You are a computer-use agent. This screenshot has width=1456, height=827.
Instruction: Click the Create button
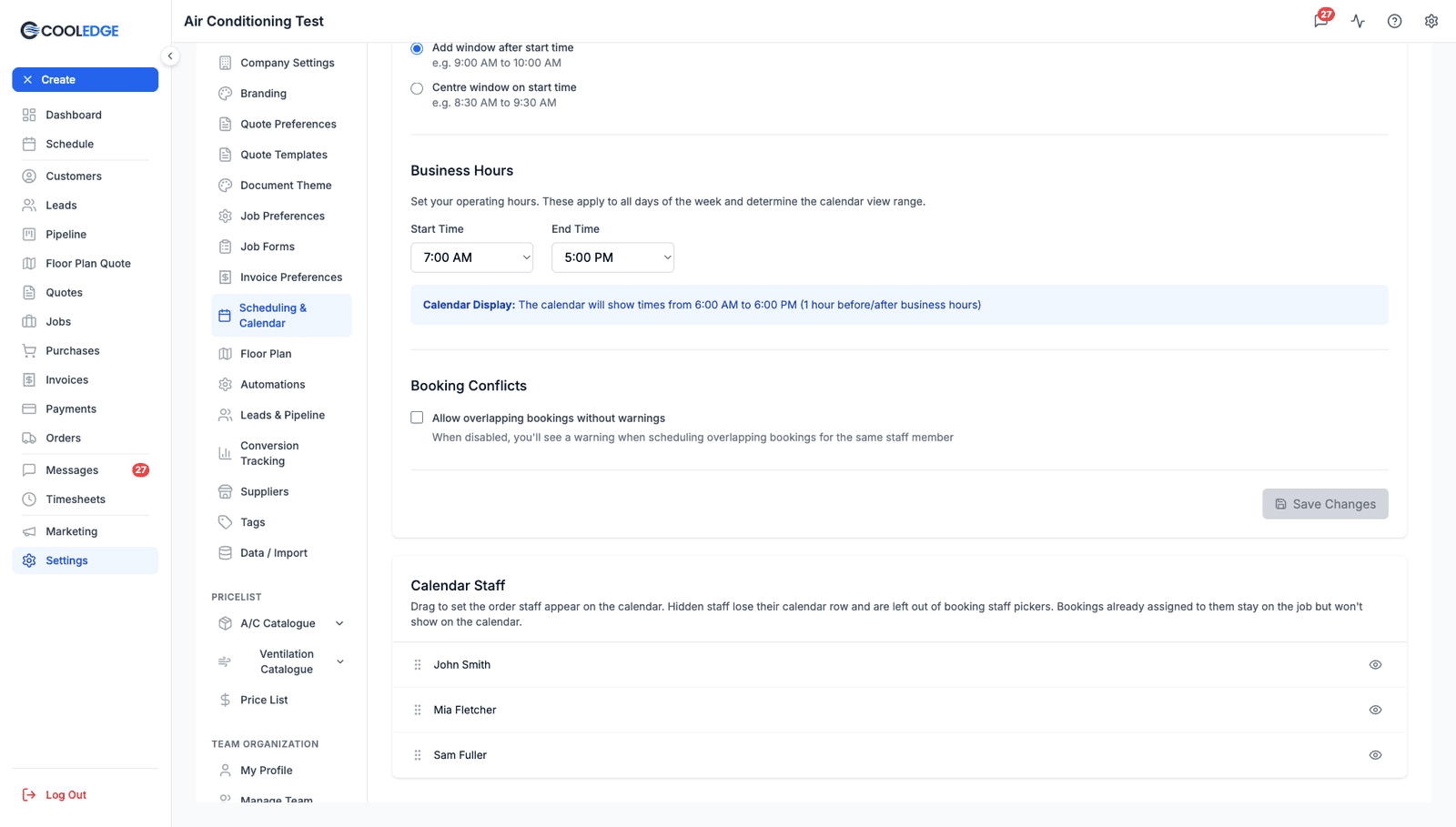coord(86,80)
